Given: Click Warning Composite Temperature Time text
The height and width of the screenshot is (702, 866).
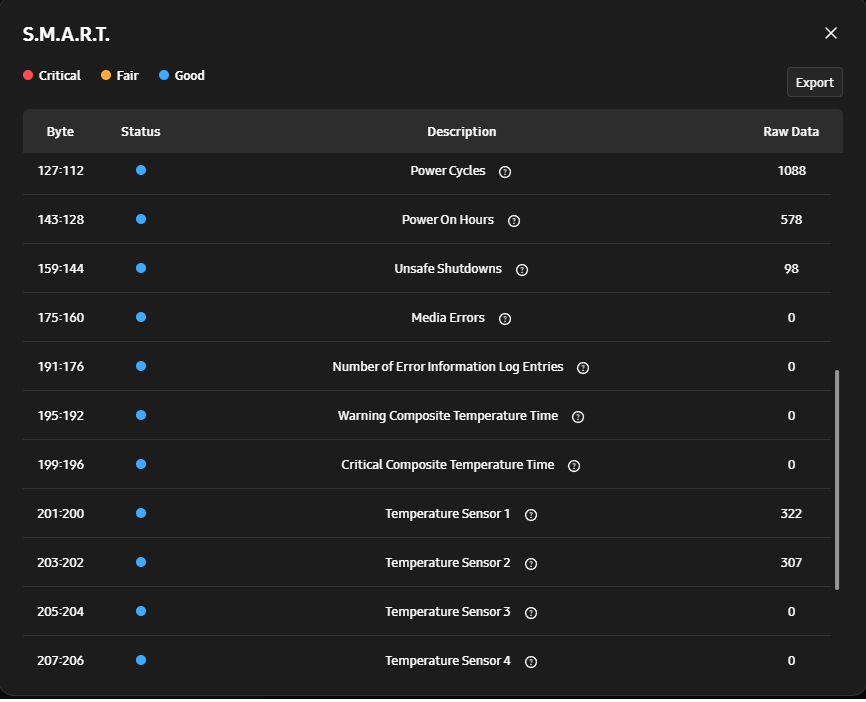Looking at the screenshot, I should click(x=448, y=416).
